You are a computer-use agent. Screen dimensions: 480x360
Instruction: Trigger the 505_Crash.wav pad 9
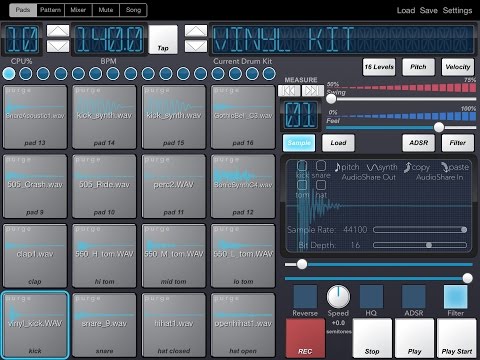[35, 186]
